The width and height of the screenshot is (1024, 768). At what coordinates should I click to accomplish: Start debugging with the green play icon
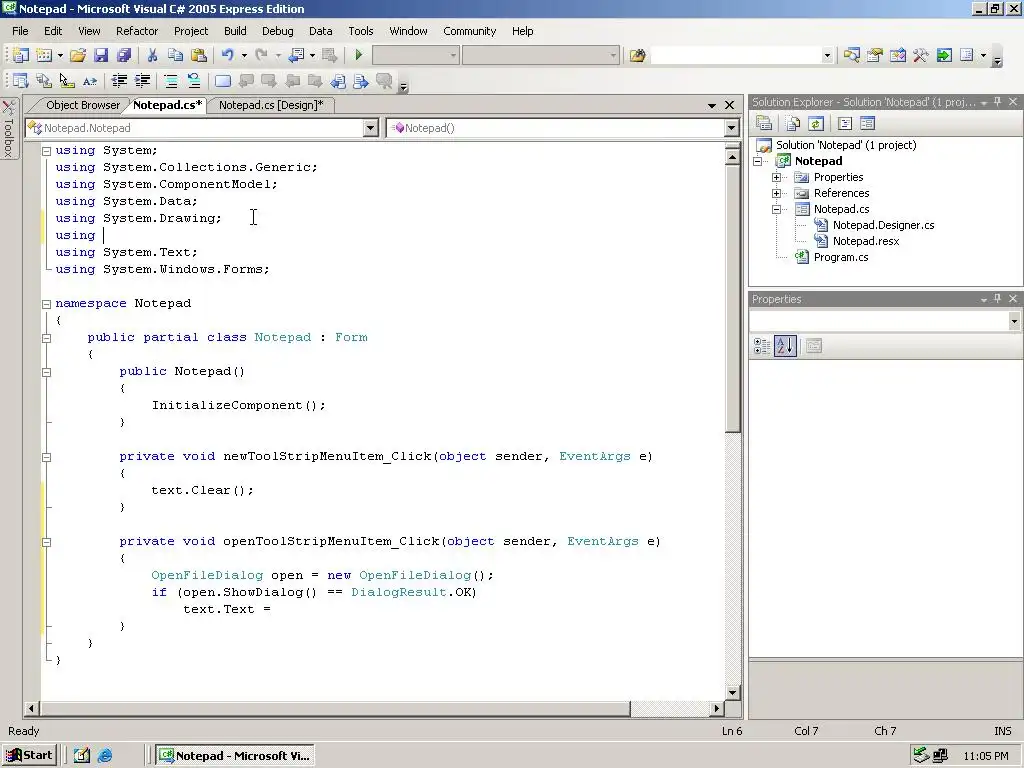click(x=359, y=56)
